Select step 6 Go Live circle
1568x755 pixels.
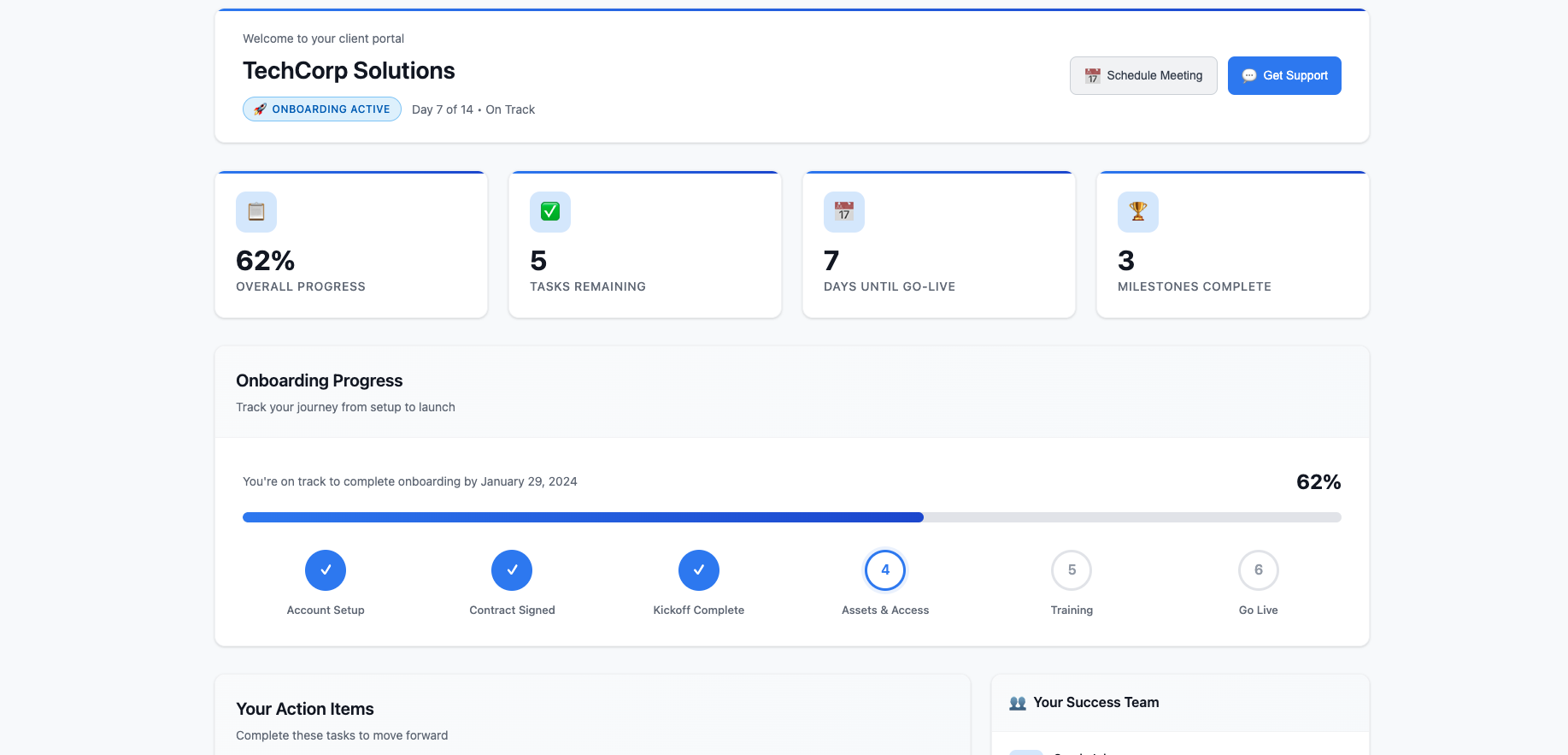[x=1259, y=570]
